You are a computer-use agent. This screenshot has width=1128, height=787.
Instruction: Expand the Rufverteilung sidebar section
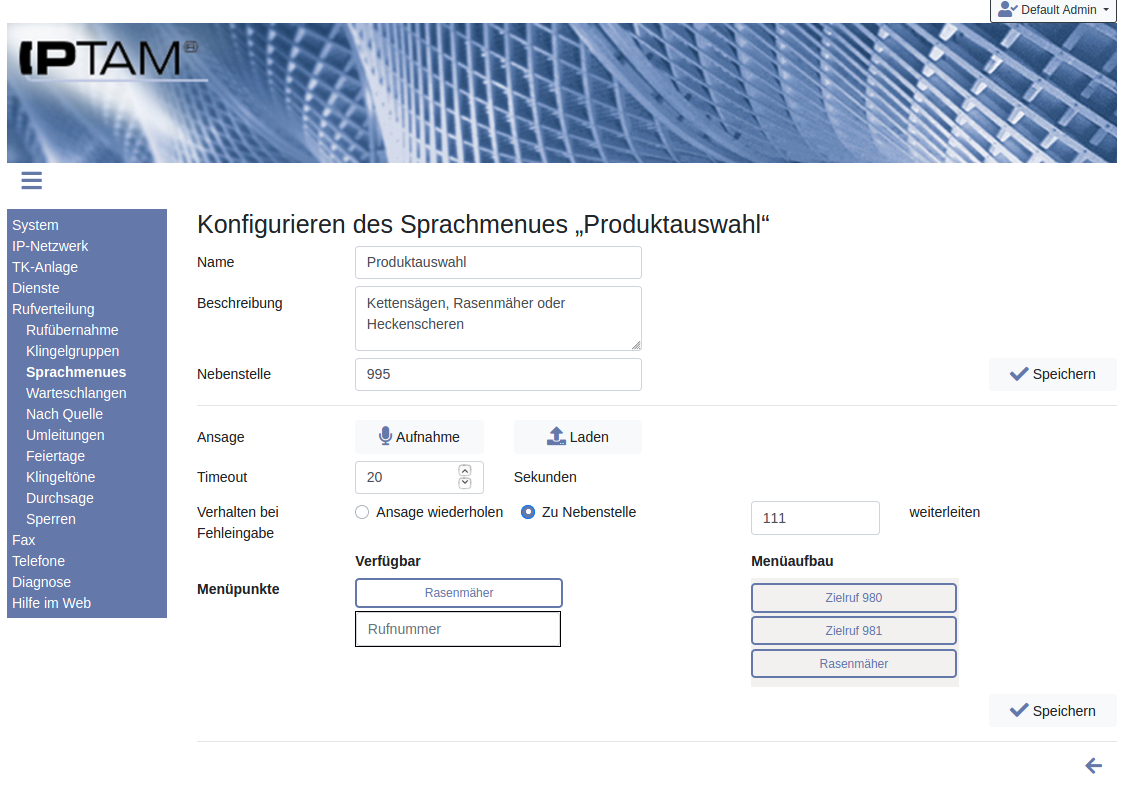[x=53, y=309]
